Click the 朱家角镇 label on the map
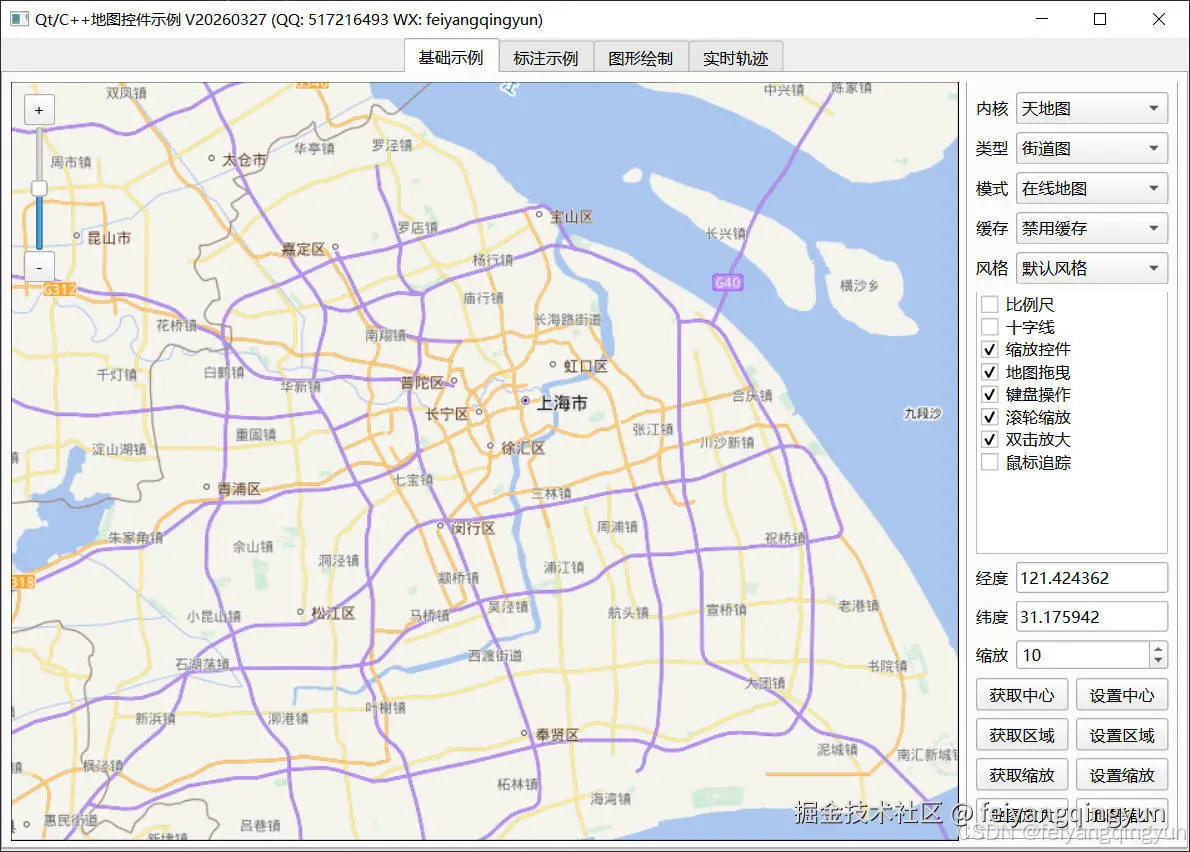Viewport: 1190px width, 852px height. tap(135, 538)
